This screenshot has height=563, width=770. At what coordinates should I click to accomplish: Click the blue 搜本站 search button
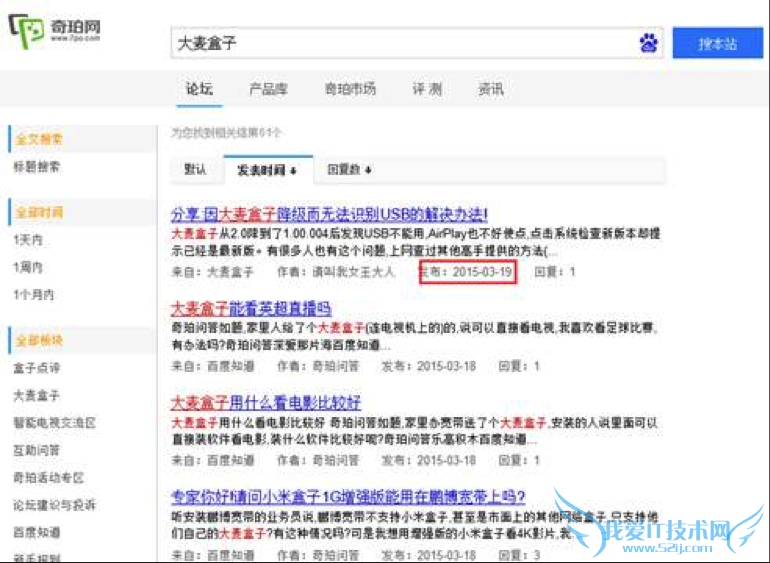pyautogui.click(x=717, y=43)
